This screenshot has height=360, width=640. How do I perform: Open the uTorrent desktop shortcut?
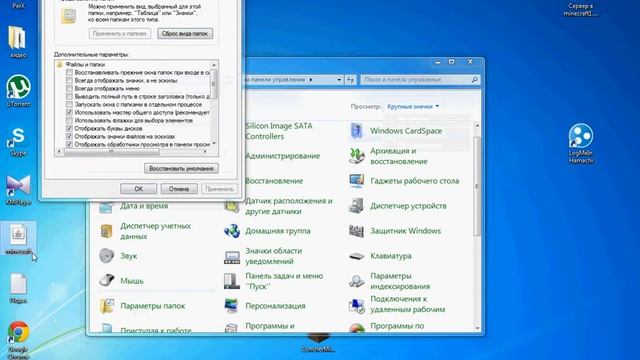(x=18, y=91)
